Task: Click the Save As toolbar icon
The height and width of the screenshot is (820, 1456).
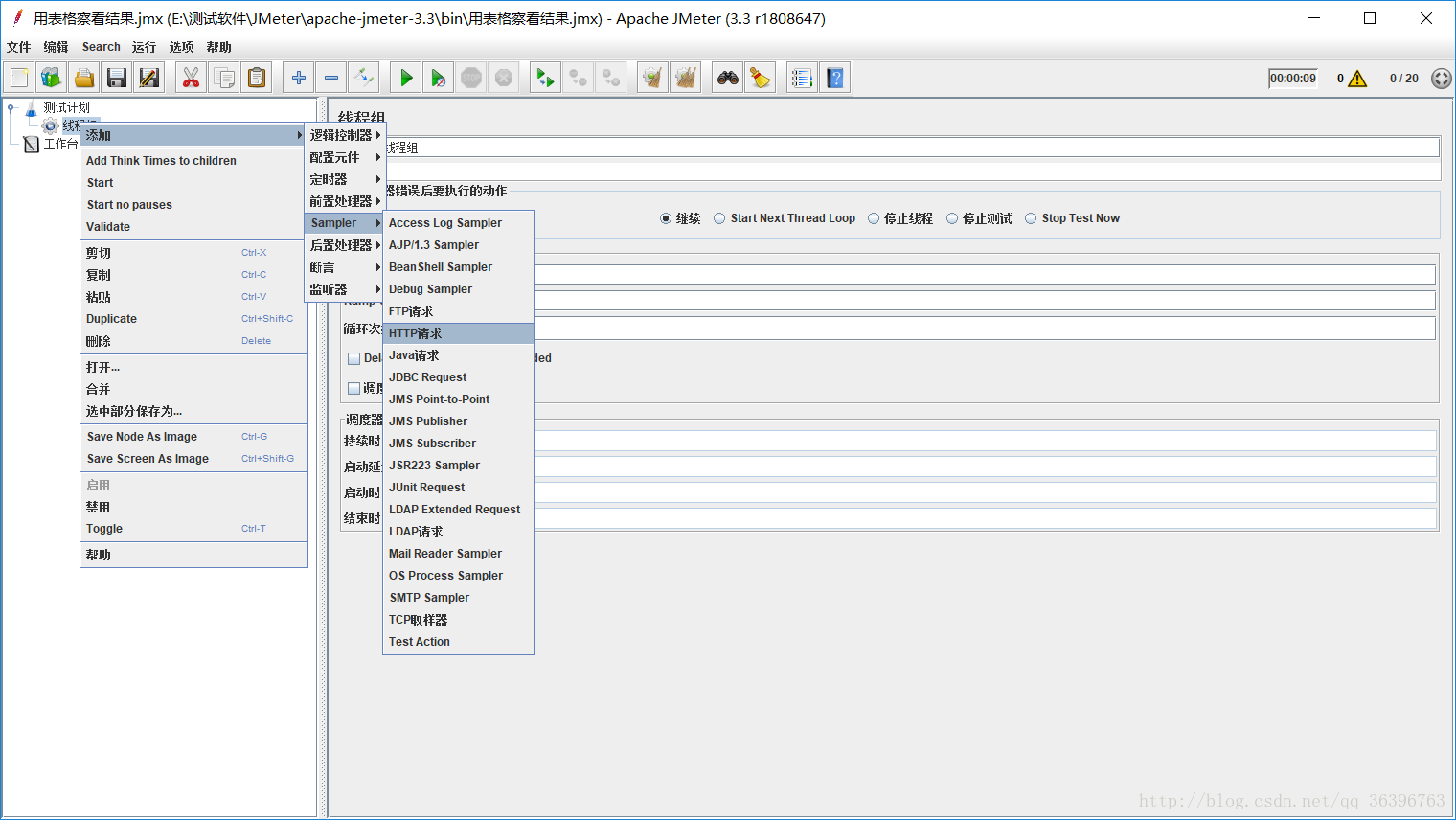Action: pyautogui.click(x=149, y=78)
